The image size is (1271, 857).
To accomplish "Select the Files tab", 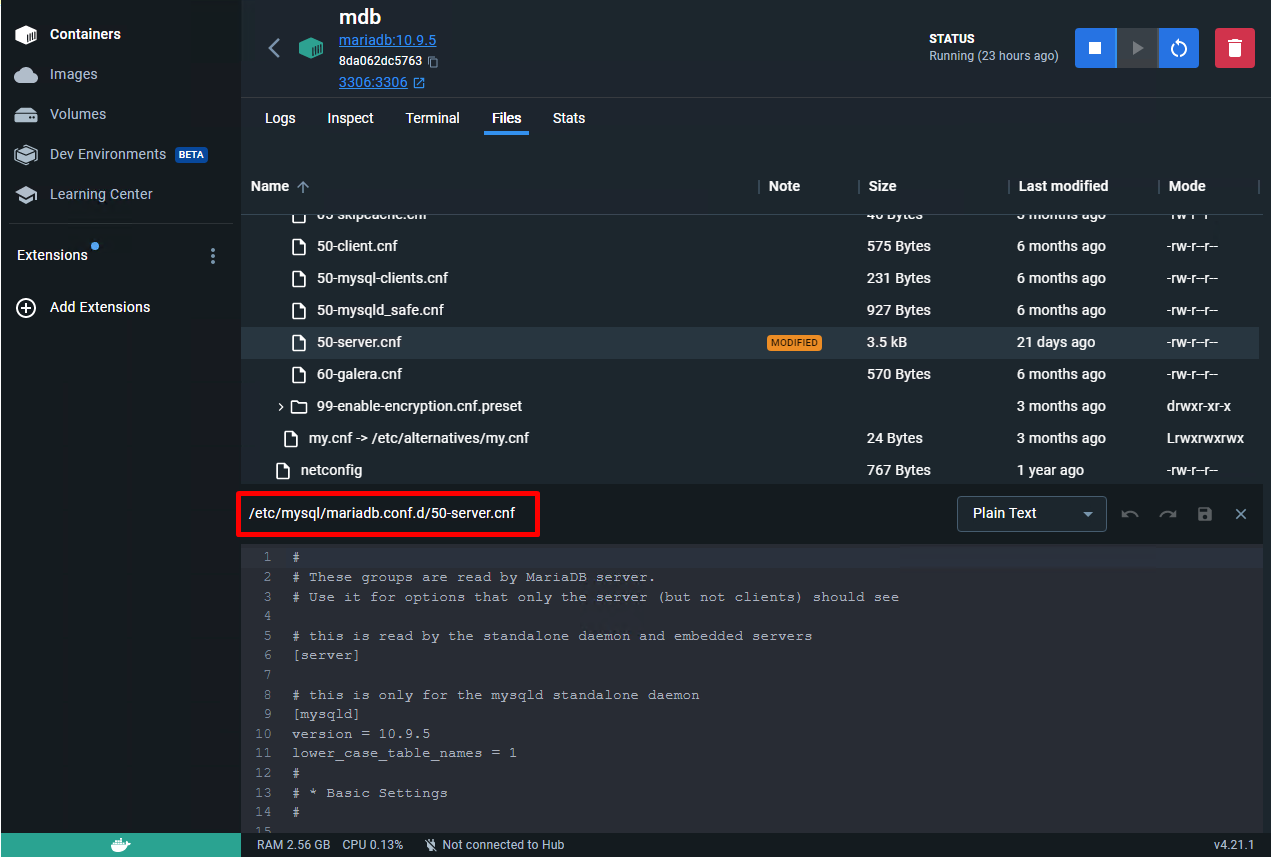I will coord(507,118).
